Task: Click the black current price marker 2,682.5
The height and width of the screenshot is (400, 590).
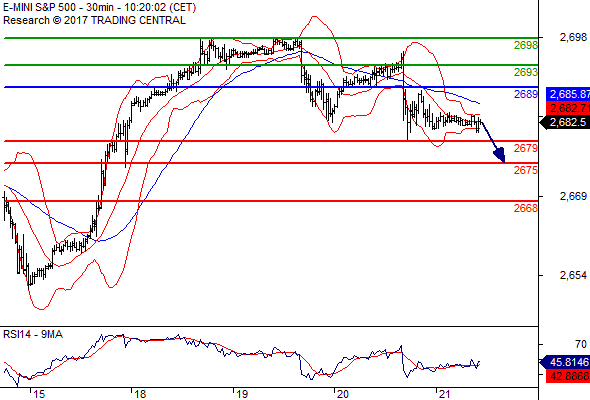Action: coord(565,122)
